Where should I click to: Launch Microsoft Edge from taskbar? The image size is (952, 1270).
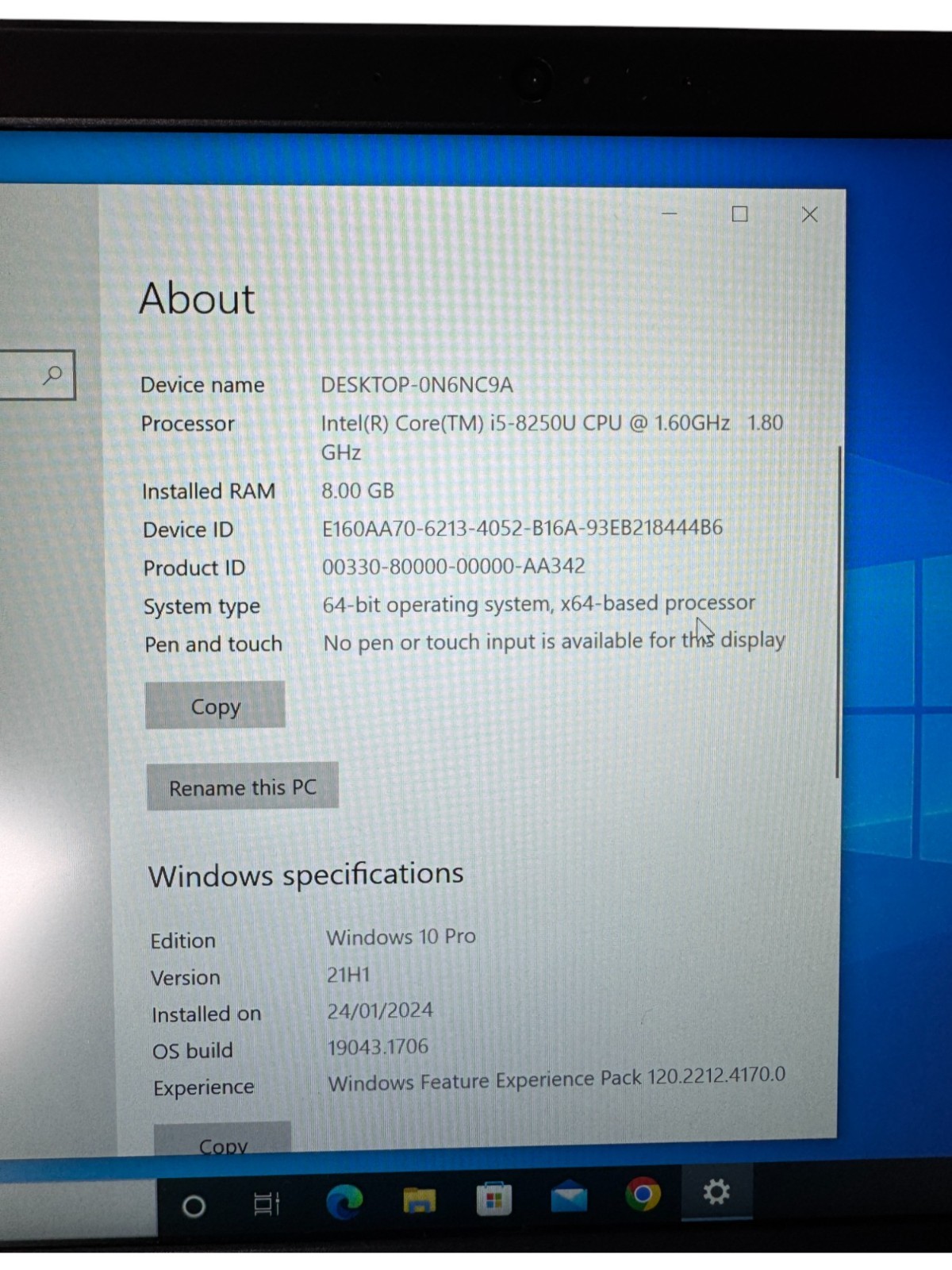[344, 1200]
